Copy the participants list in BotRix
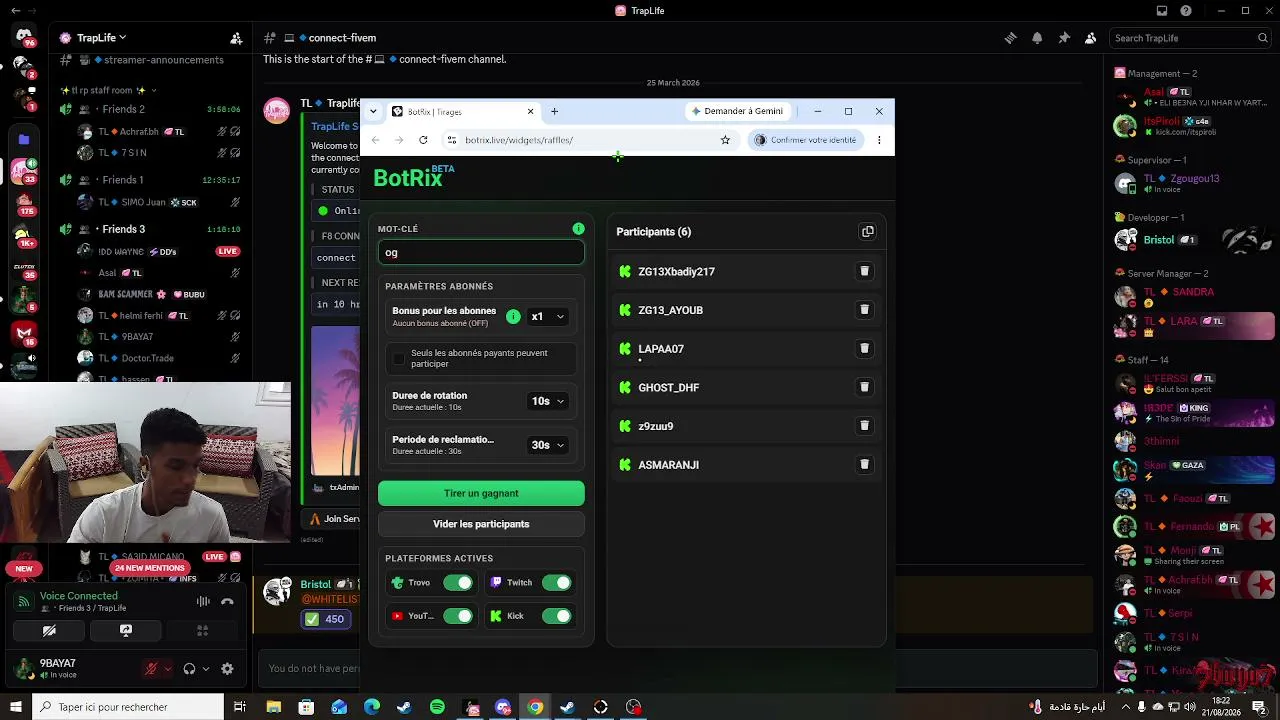The image size is (1280, 720). coord(867,232)
